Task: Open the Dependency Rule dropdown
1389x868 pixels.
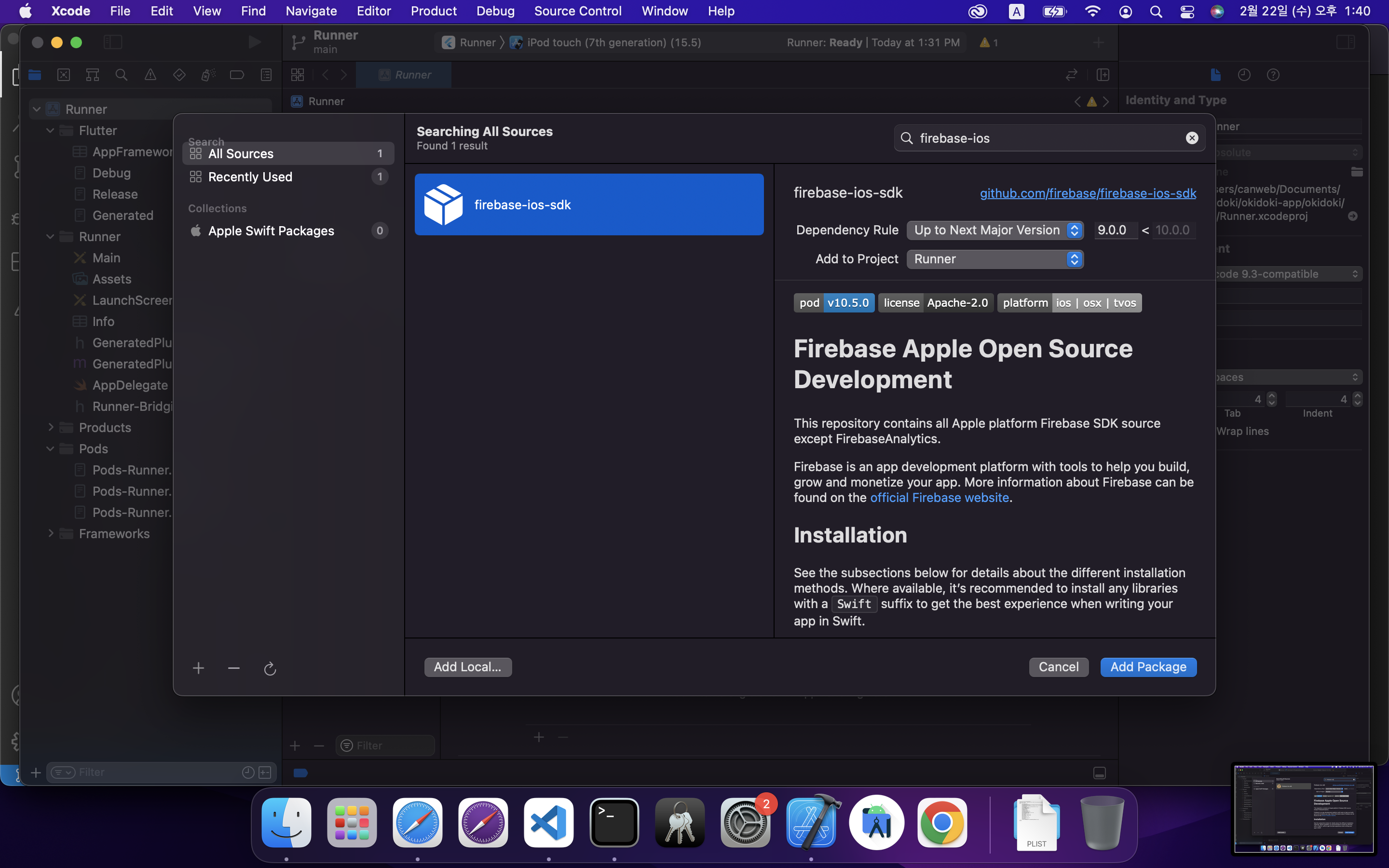Action: pyautogui.click(x=994, y=230)
